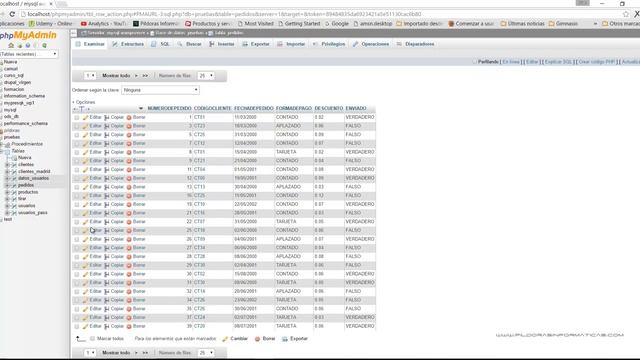Click the phpMyAdmin home icon
This screenshot has width=640, height=360.
click(11, 45)
